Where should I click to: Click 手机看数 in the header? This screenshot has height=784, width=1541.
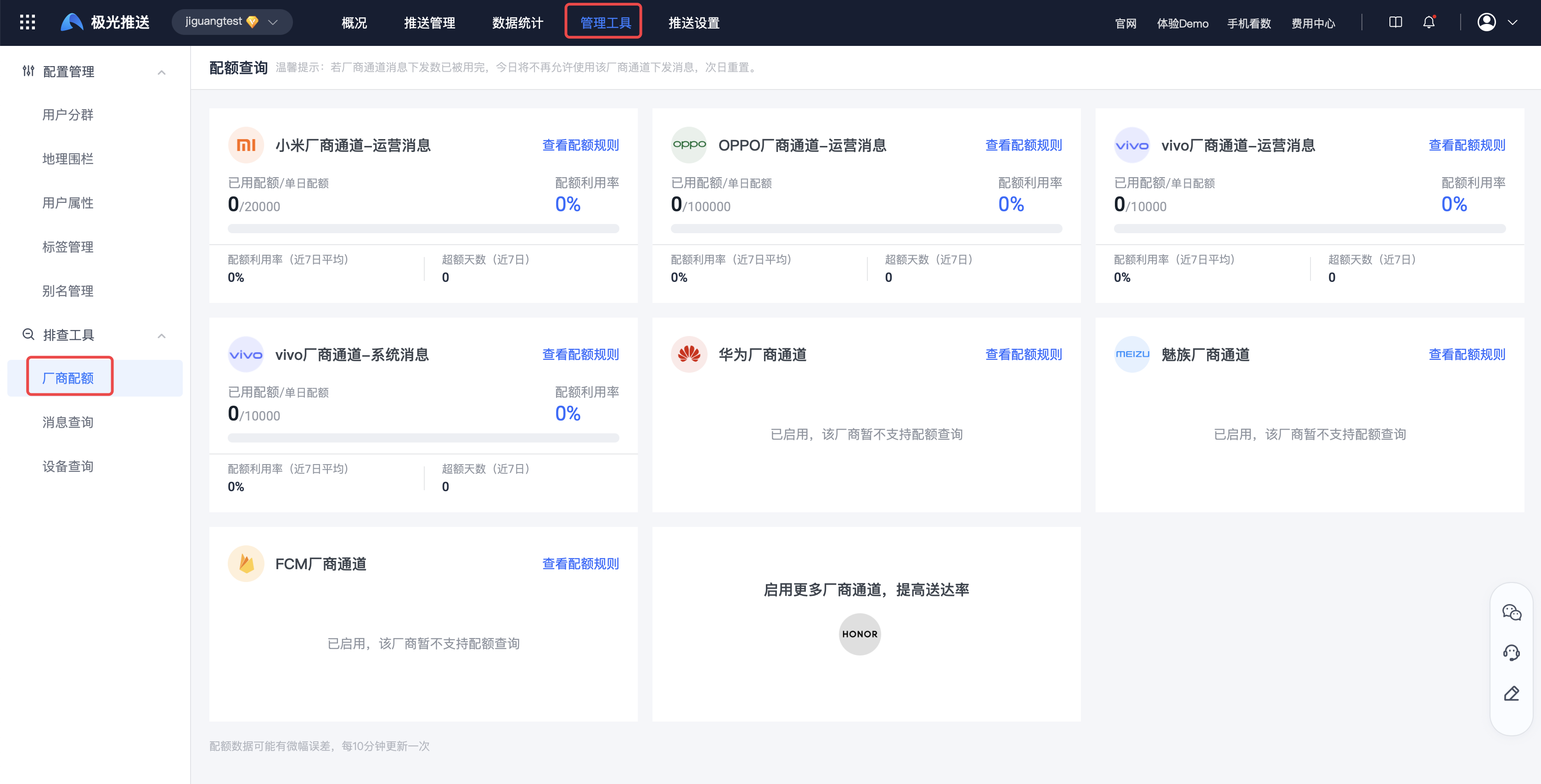point(1249,23)
